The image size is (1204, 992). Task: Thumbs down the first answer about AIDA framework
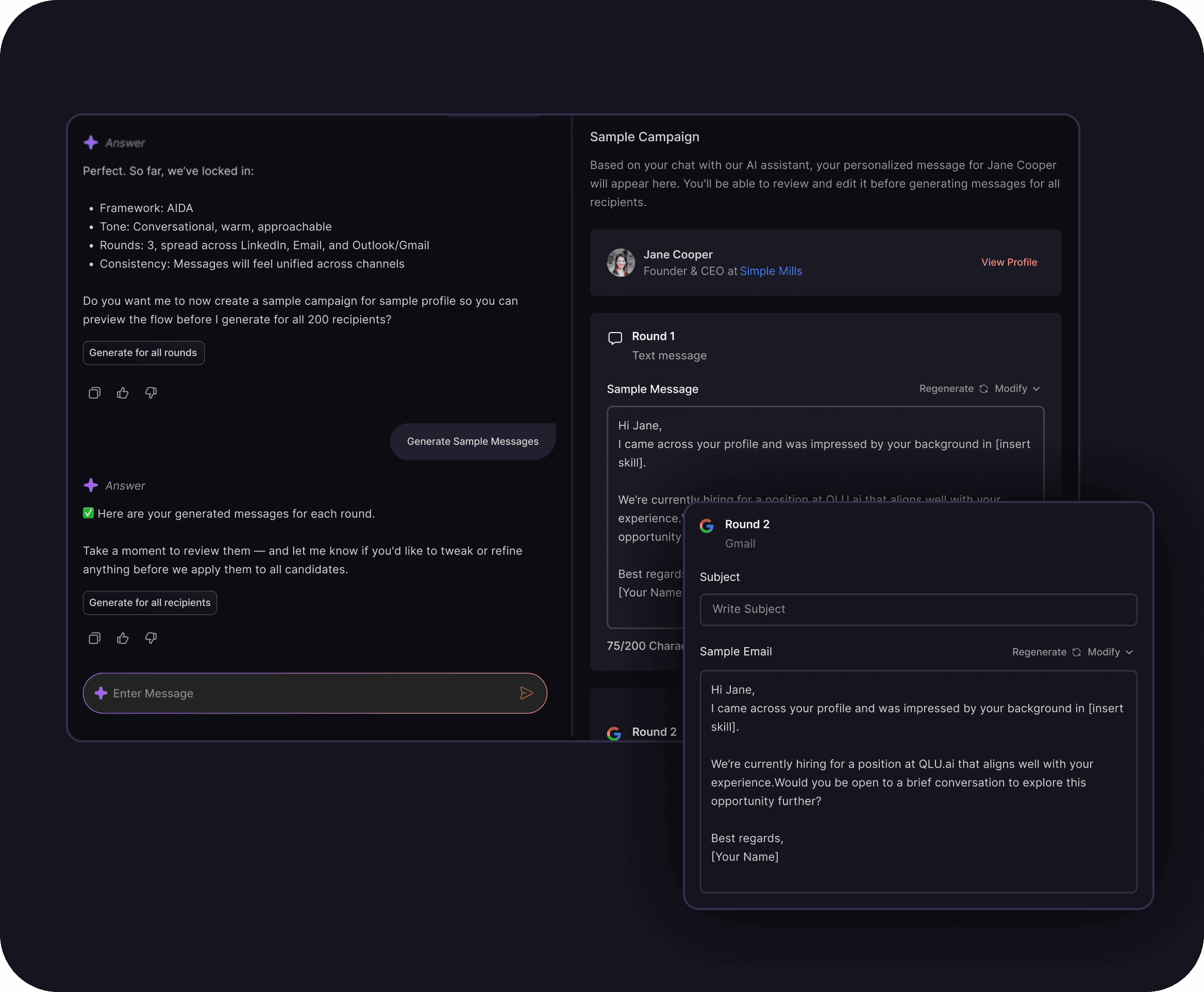coord(151,392)
